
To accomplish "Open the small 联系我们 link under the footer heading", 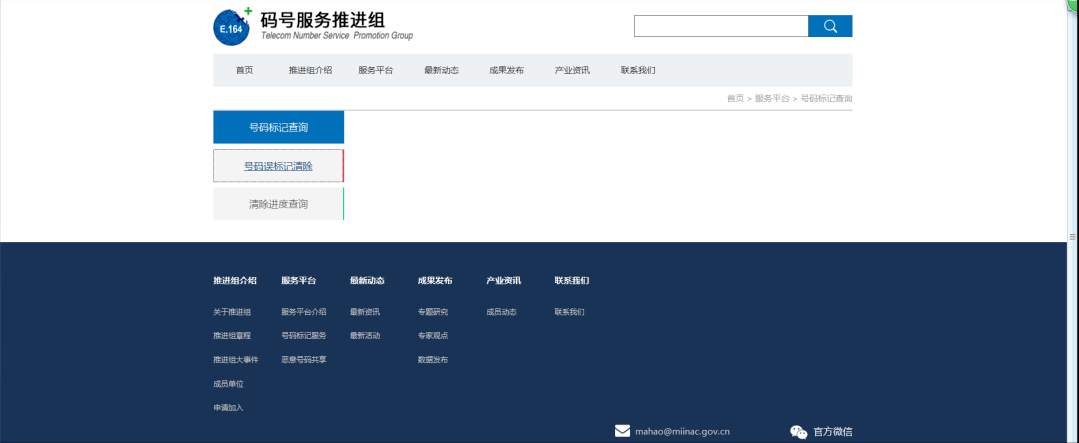I will click(x=570, y=312).
